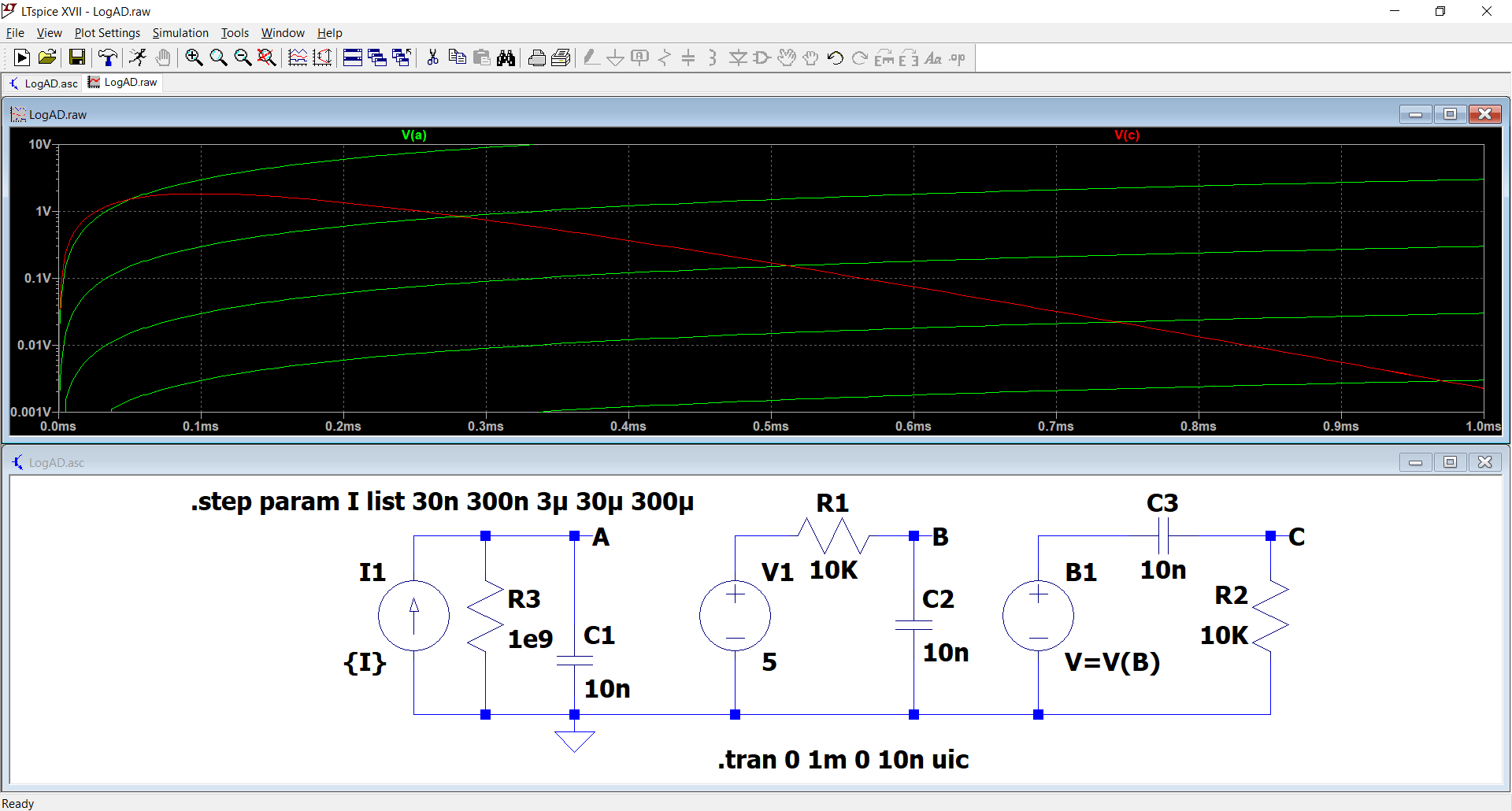Click the 0.5ms time axis label
The width and height of the screenshot is (1512, 811).
770,426
